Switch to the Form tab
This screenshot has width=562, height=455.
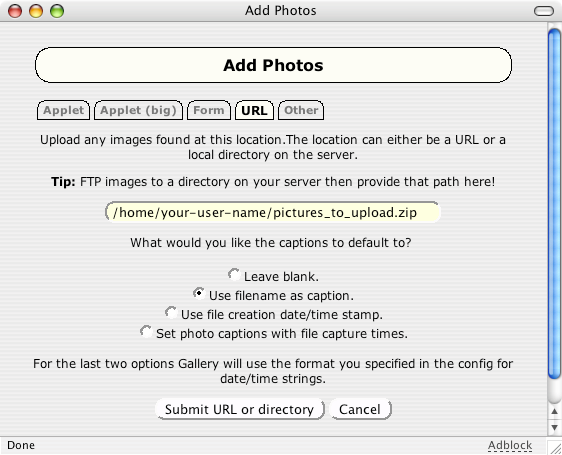coord(209,110)
